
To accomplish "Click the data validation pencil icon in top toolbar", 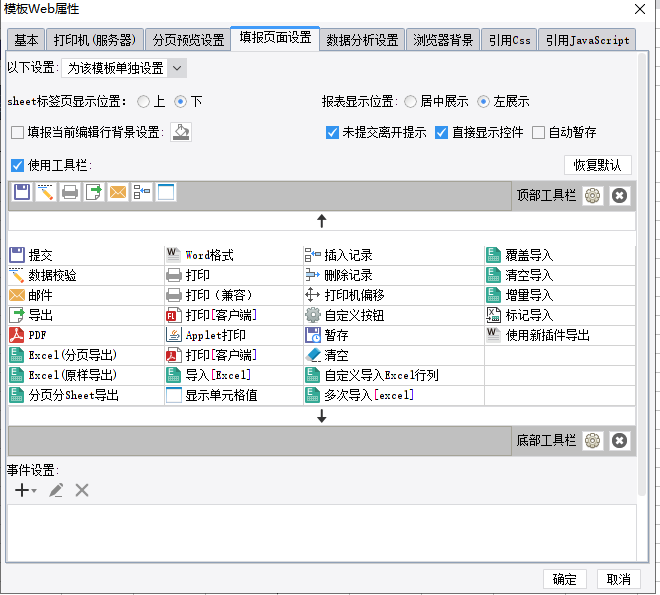I will tap(46, 192).
